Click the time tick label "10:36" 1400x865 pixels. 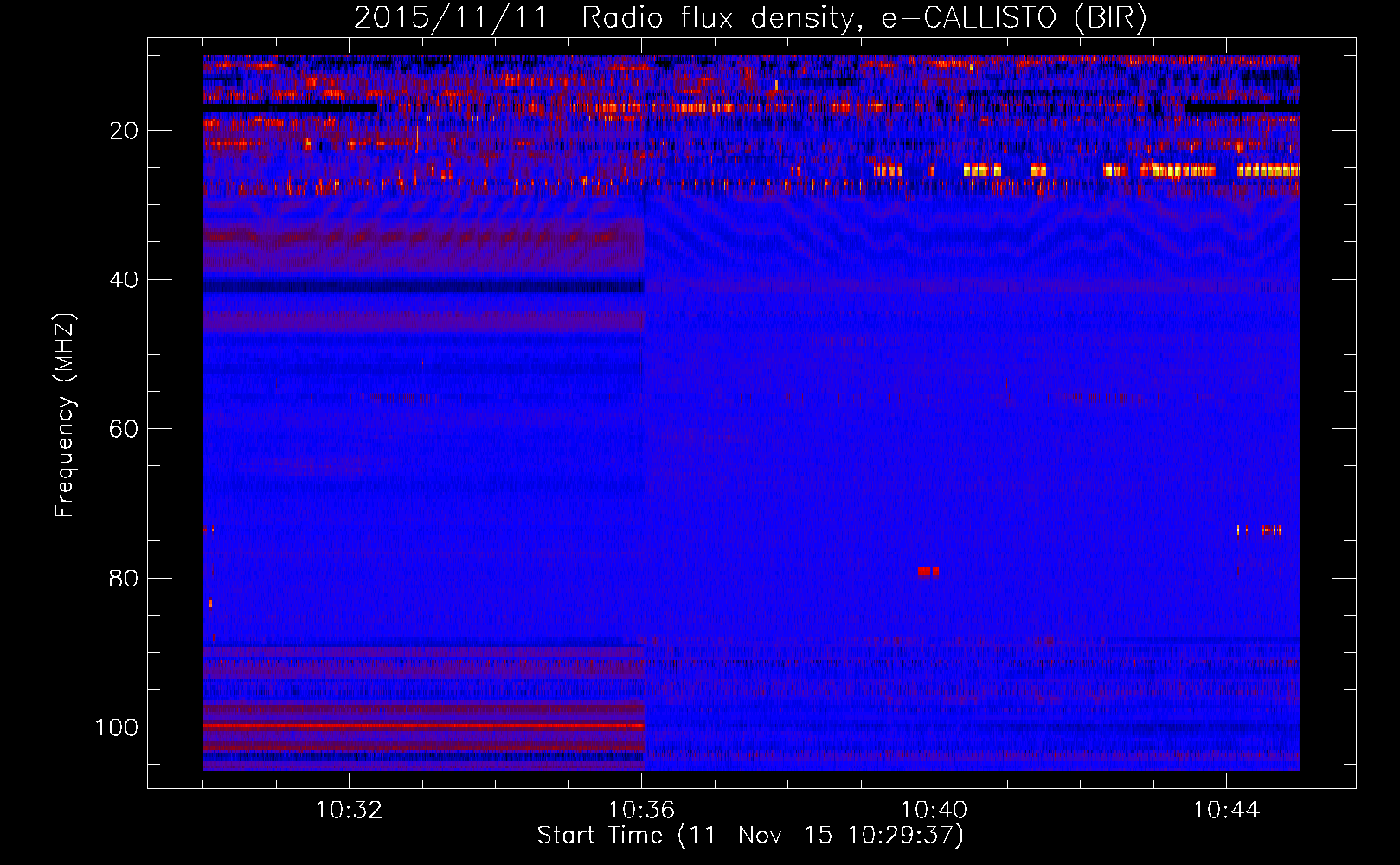[x=641, y=811]
